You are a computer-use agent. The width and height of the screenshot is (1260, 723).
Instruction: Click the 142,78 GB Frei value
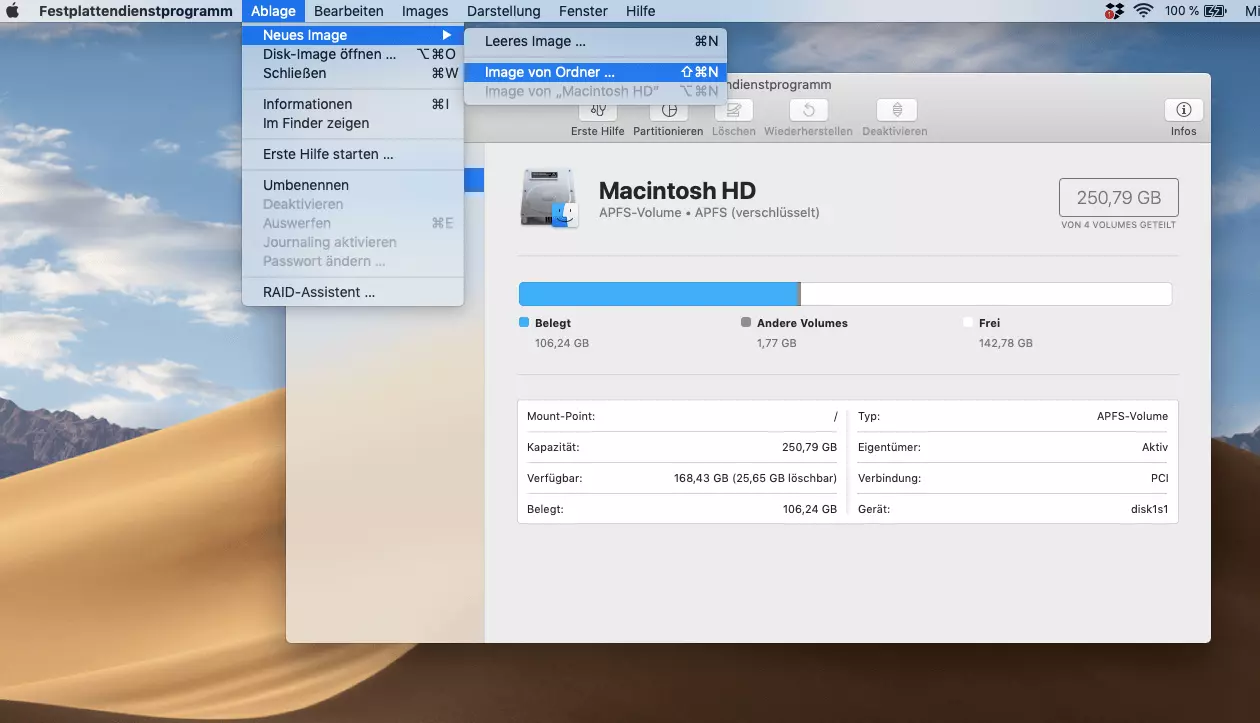(1006, 343)
